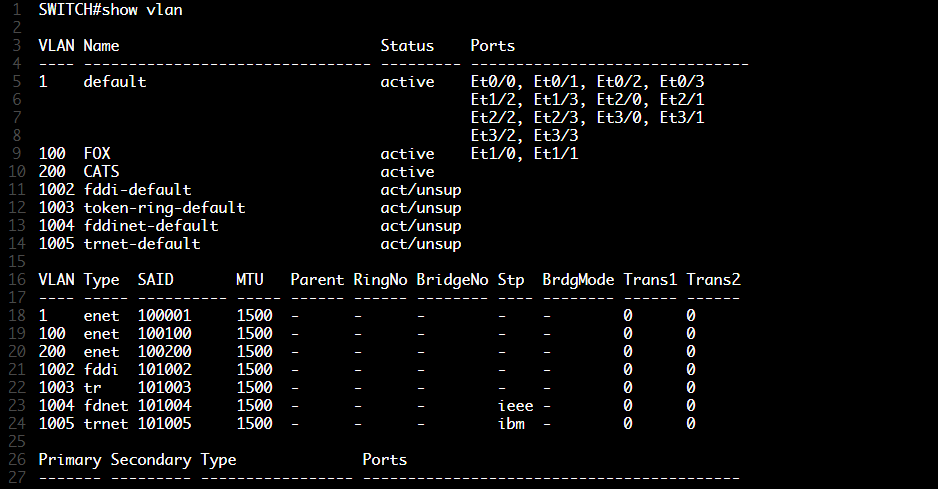This screenshot has width=938, height=489.
Task: Click the 'MTU' column header
Action: (249, 280)
